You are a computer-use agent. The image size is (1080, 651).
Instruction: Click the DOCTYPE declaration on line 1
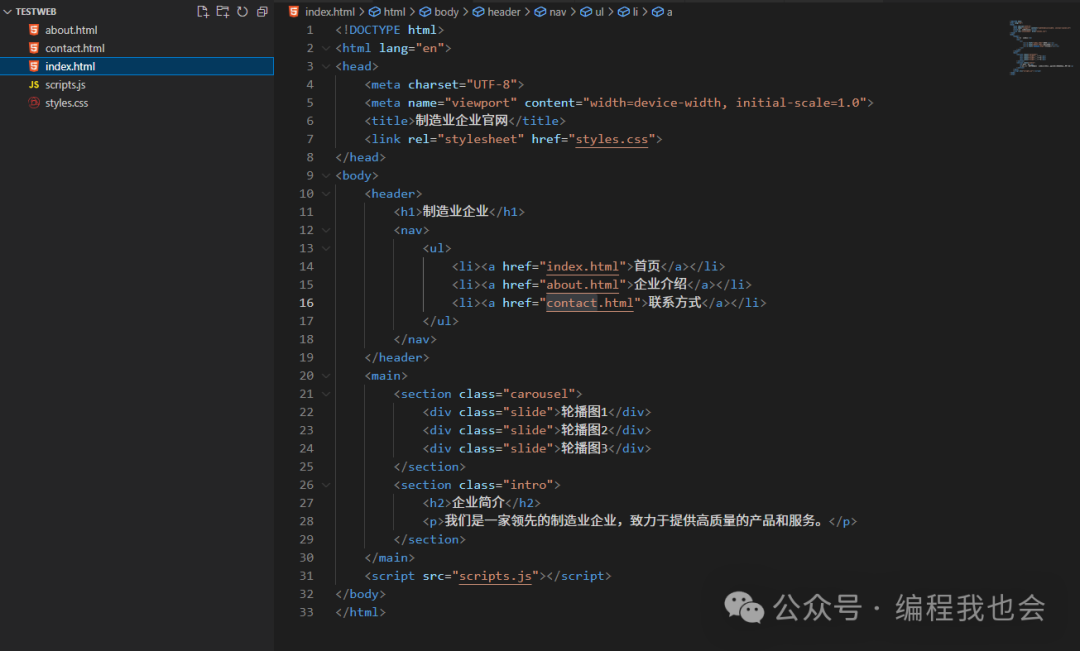tap(389, 30)
